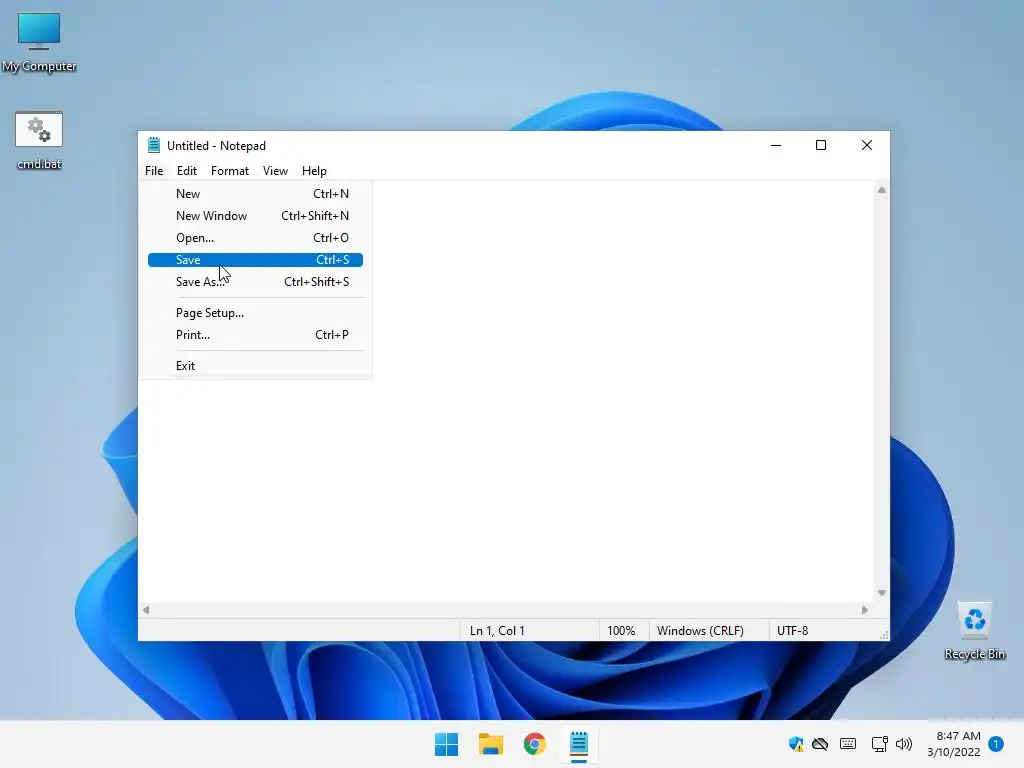Click the '100%' zoom status text
This screenshot has width=1024, height=768.
pyautogui.click(x=621, y=631)
